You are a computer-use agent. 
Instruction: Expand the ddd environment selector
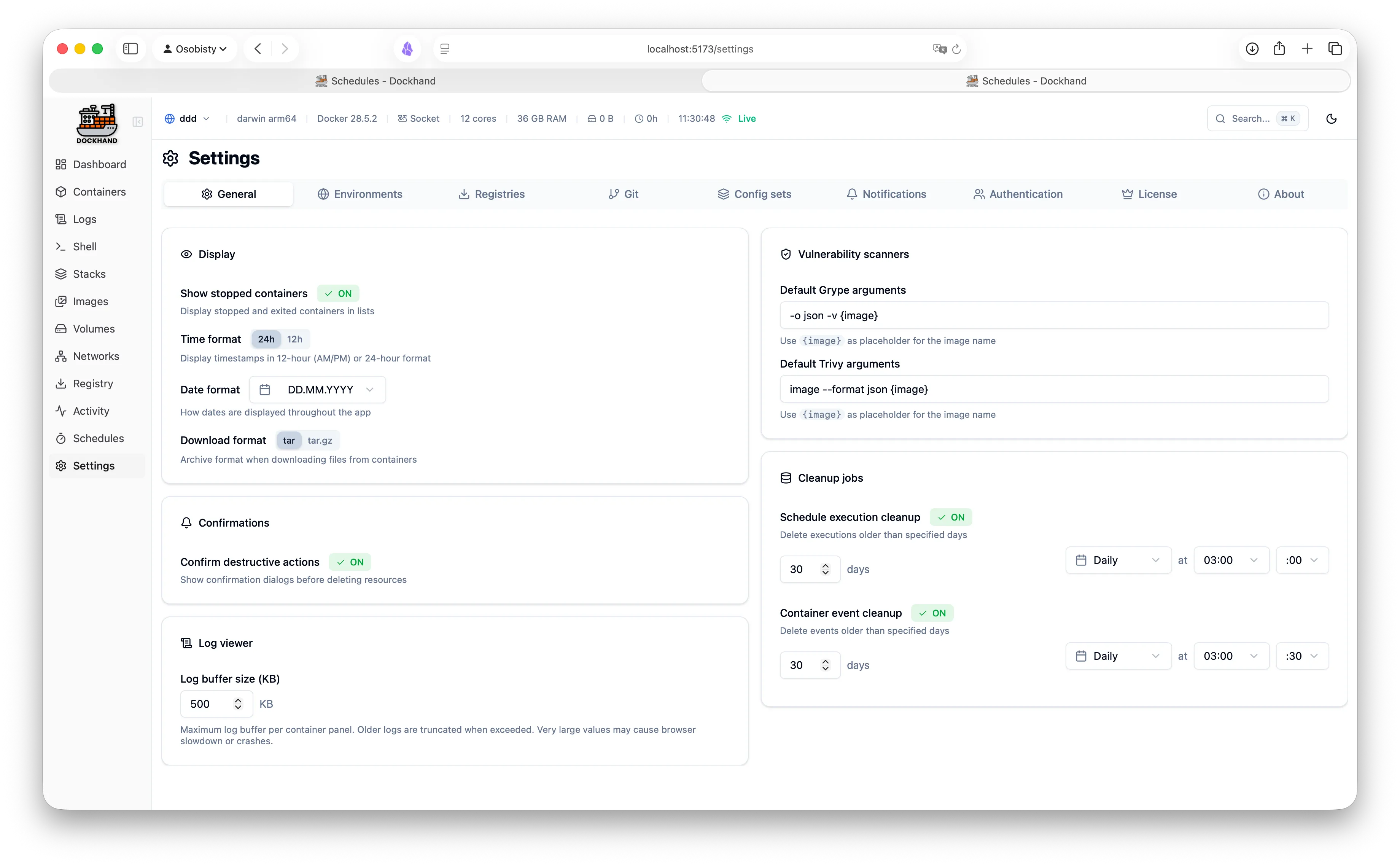(187, 119)
